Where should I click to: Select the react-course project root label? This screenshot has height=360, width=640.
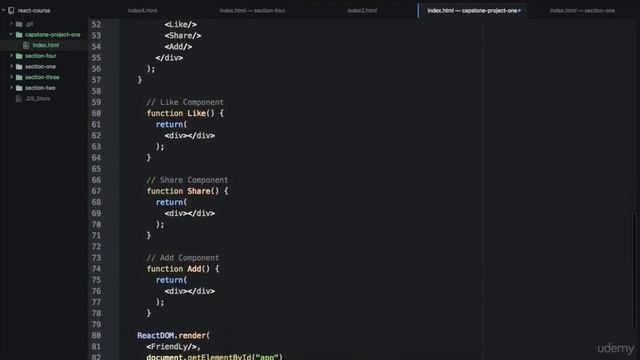point(34,11)
